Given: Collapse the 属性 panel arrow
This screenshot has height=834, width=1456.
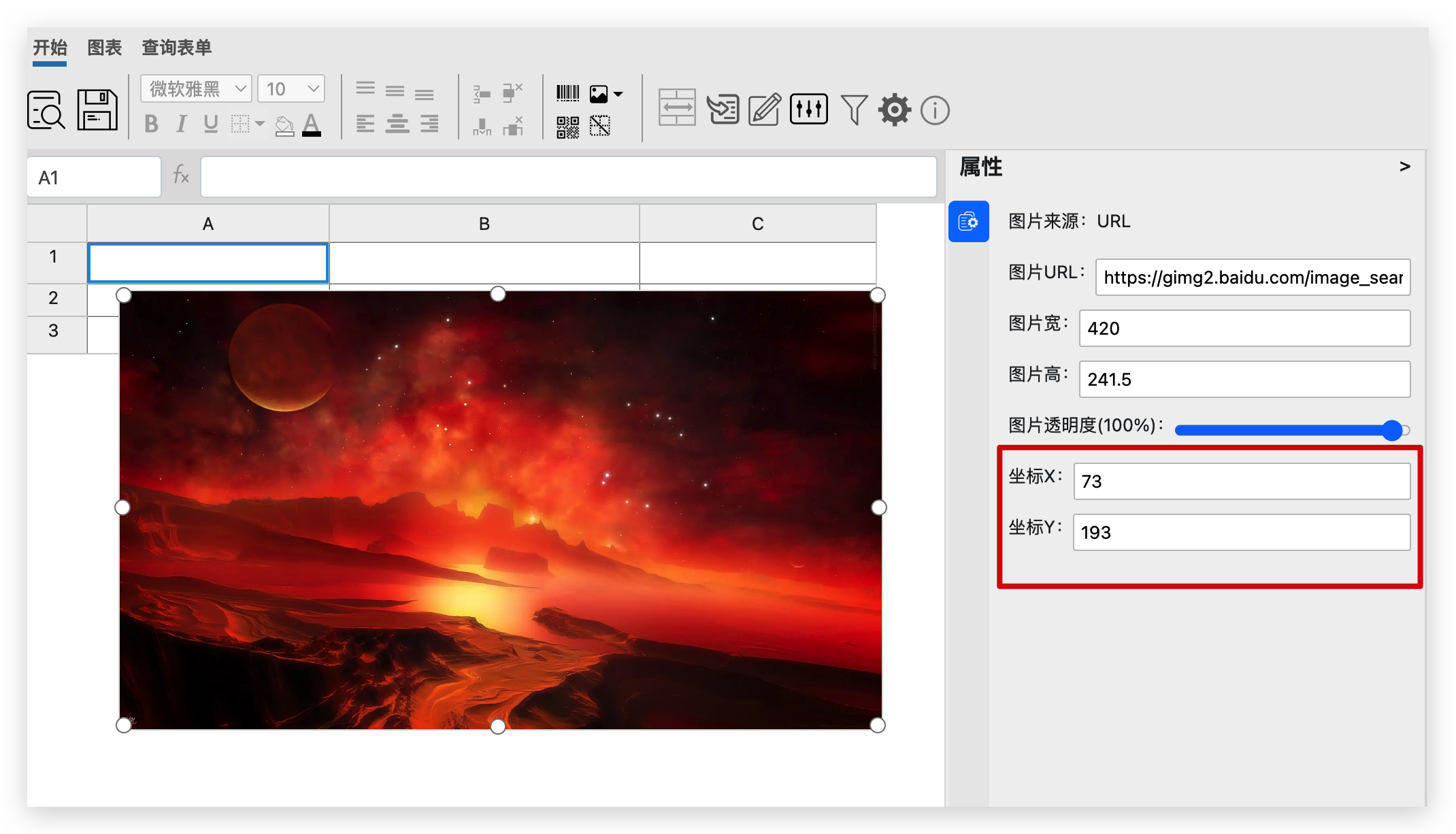Looking at the screenshot, I should tap(1405, 167).
